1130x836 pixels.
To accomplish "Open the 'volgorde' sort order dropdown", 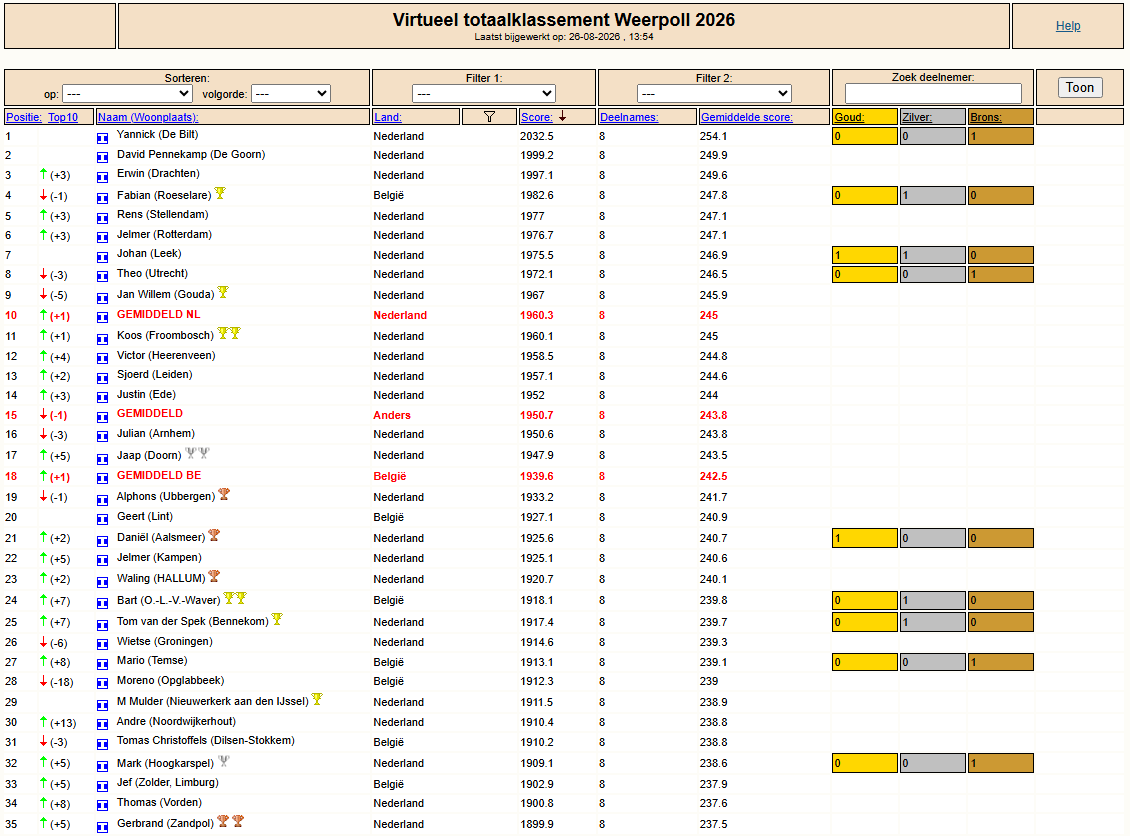I will pos(291,94).
